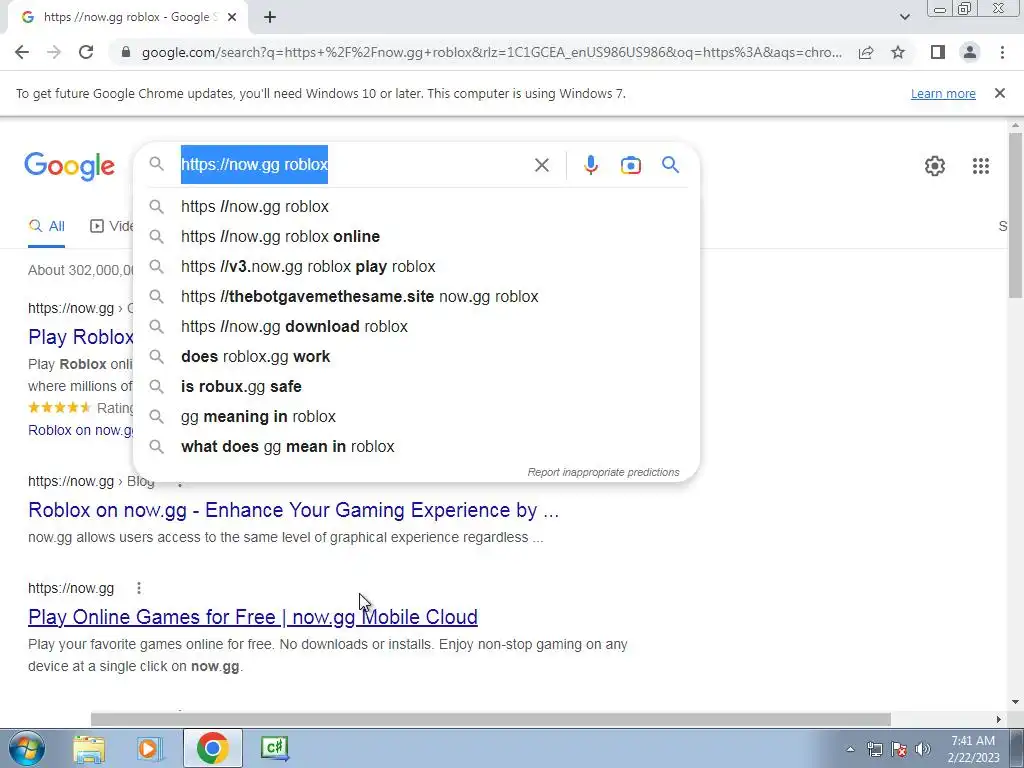Image resolution: width=1024 pixels, height=768 pixels.
Task: Open the taskbar clock showing 7:41 AM
Action: click(973, 749)
